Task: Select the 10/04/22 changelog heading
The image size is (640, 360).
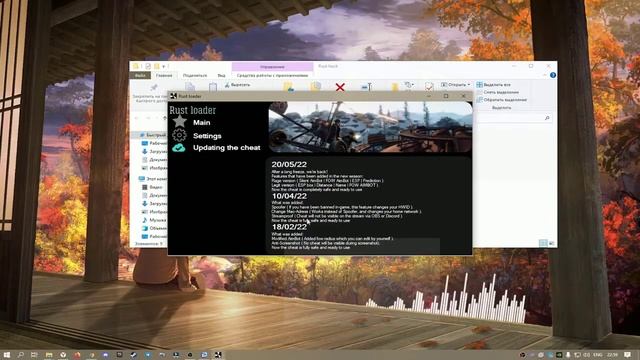Action: coord(289,196)
